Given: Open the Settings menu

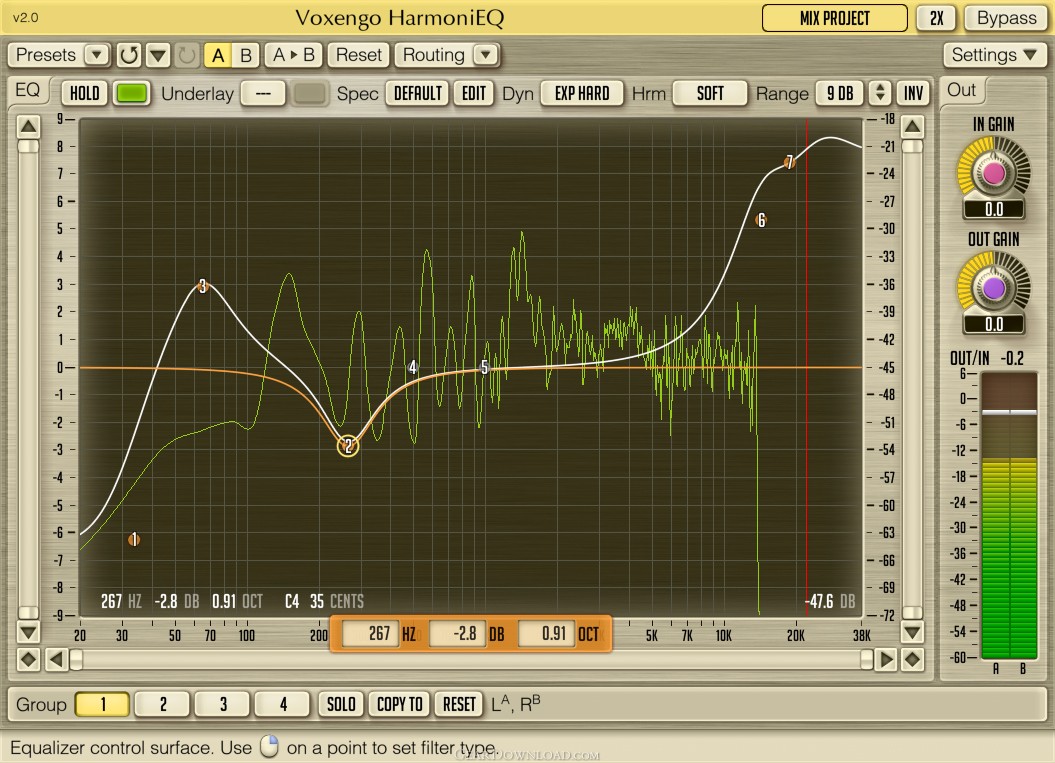Looking at the screenshot, I should pos(994,55).
